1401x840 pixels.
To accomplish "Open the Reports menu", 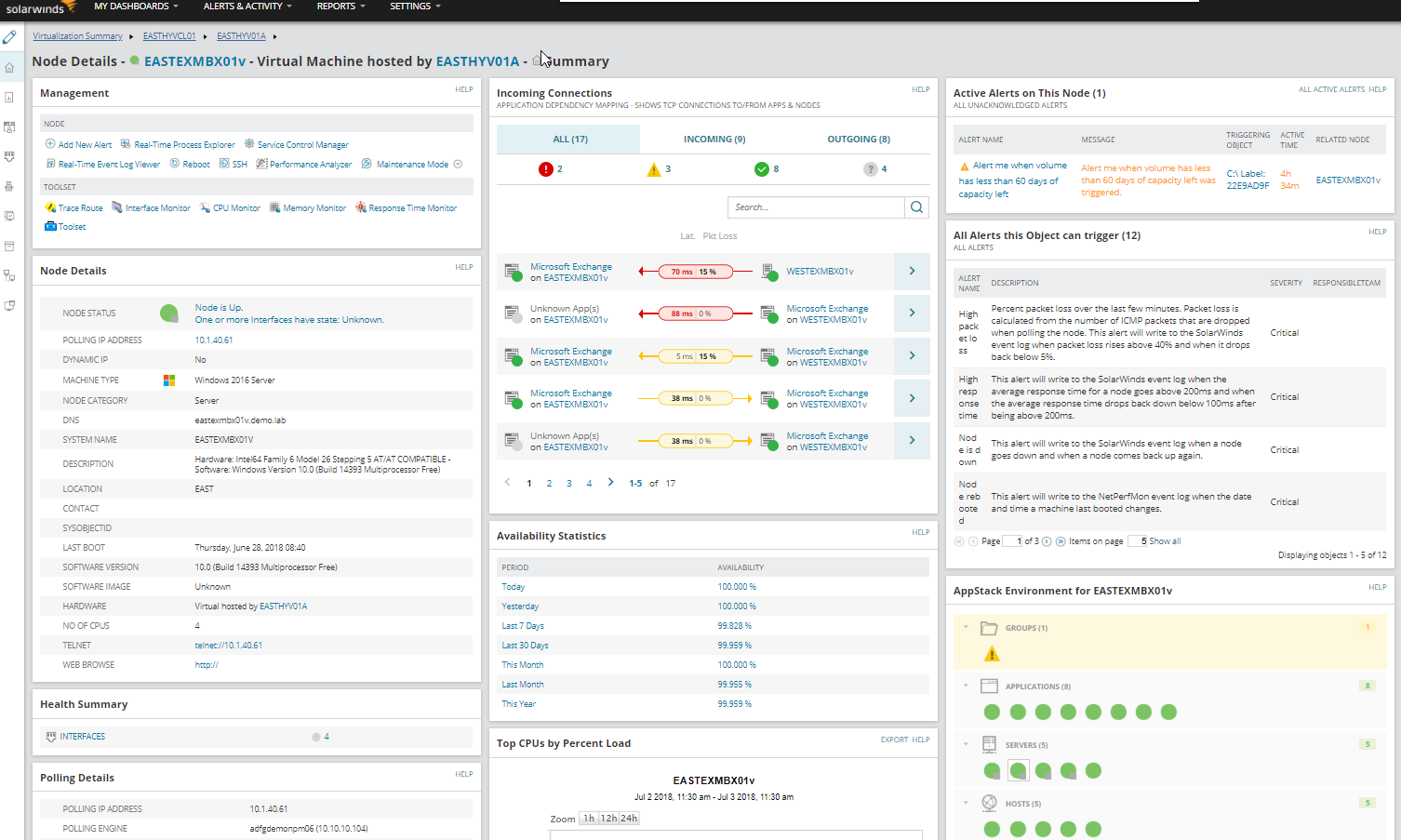I will (x=340, y=7).
